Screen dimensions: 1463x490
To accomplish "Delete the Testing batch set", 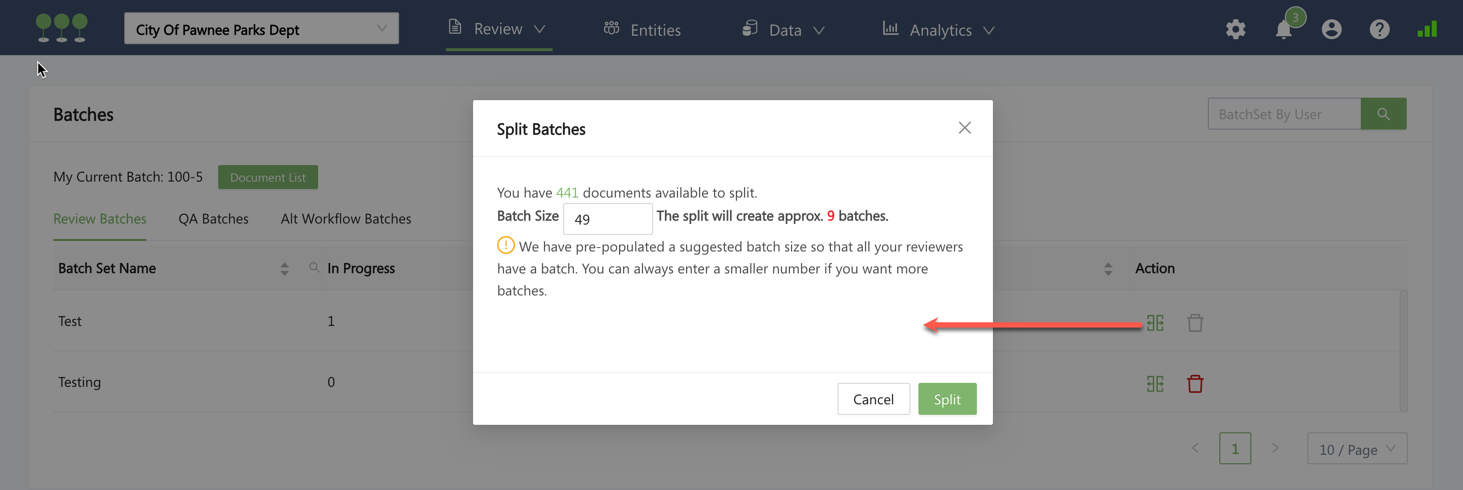I will coord(1195,383).
